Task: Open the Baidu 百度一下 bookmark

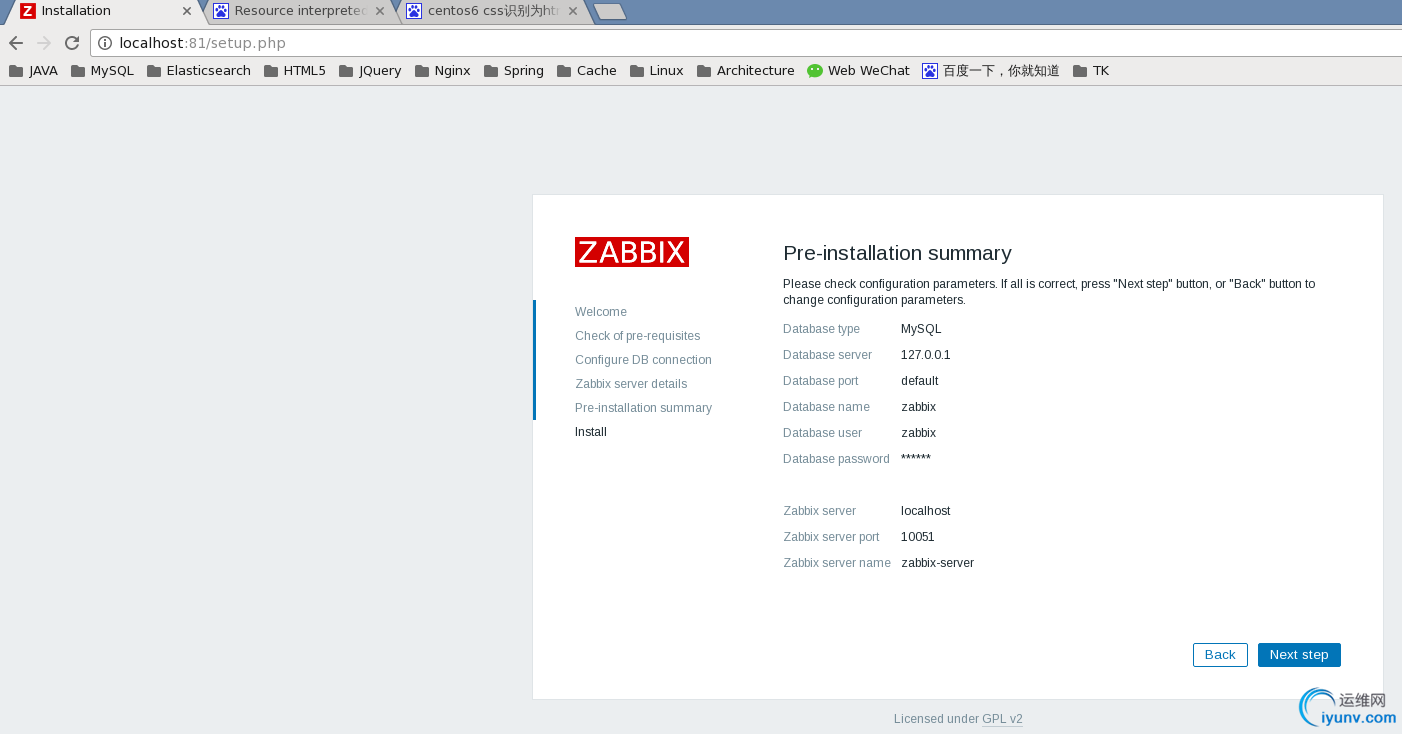Action: coord(991,71)
